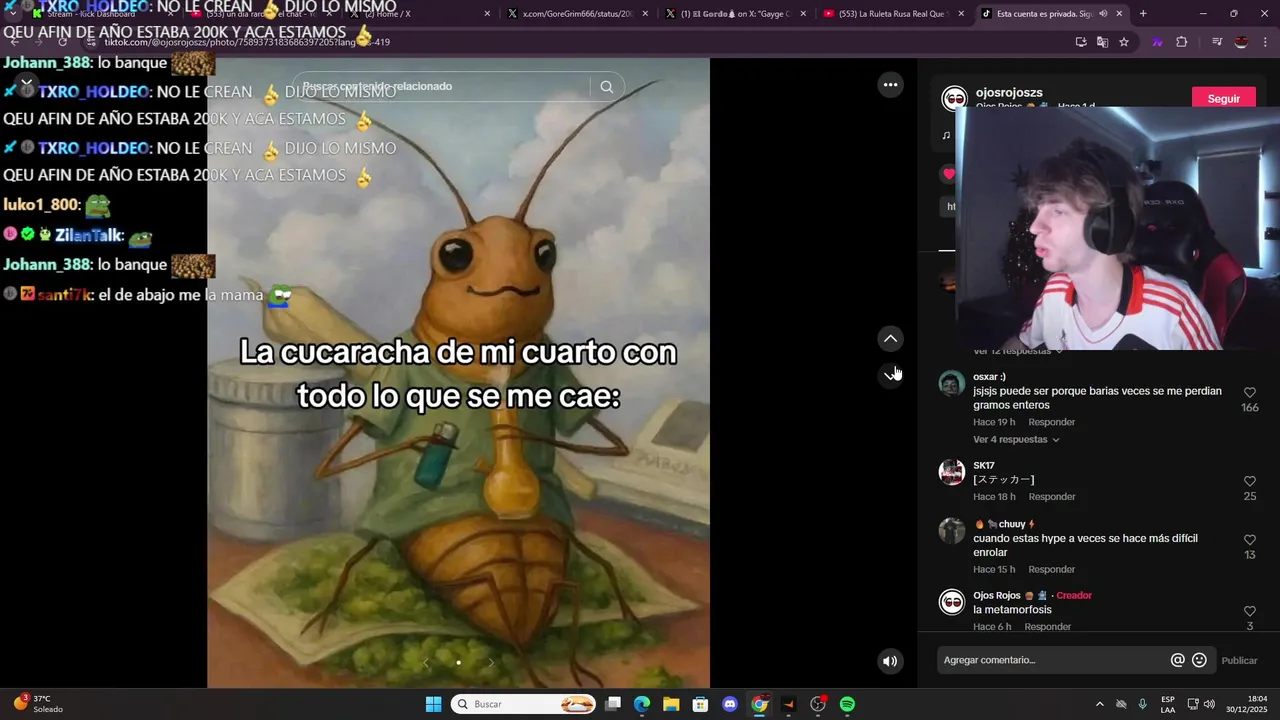Switch to the Gordo on X 'Gayge' tab

point(735,14)
